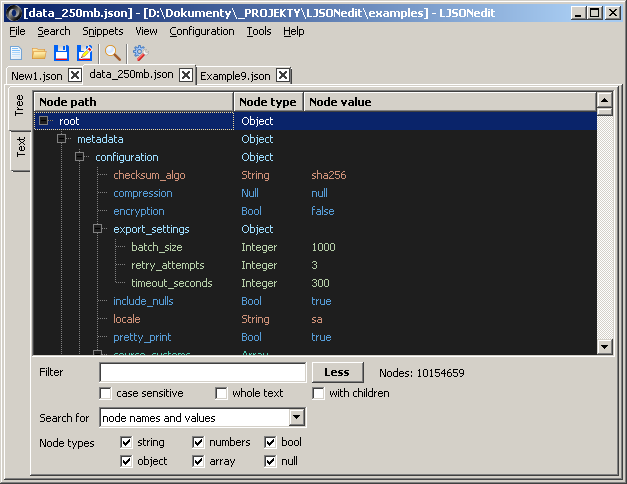Click the value 1000 cell
Image resolution: width=627 pixels, height=484 pixels.
pyautogui.click(x=323, y=247)
